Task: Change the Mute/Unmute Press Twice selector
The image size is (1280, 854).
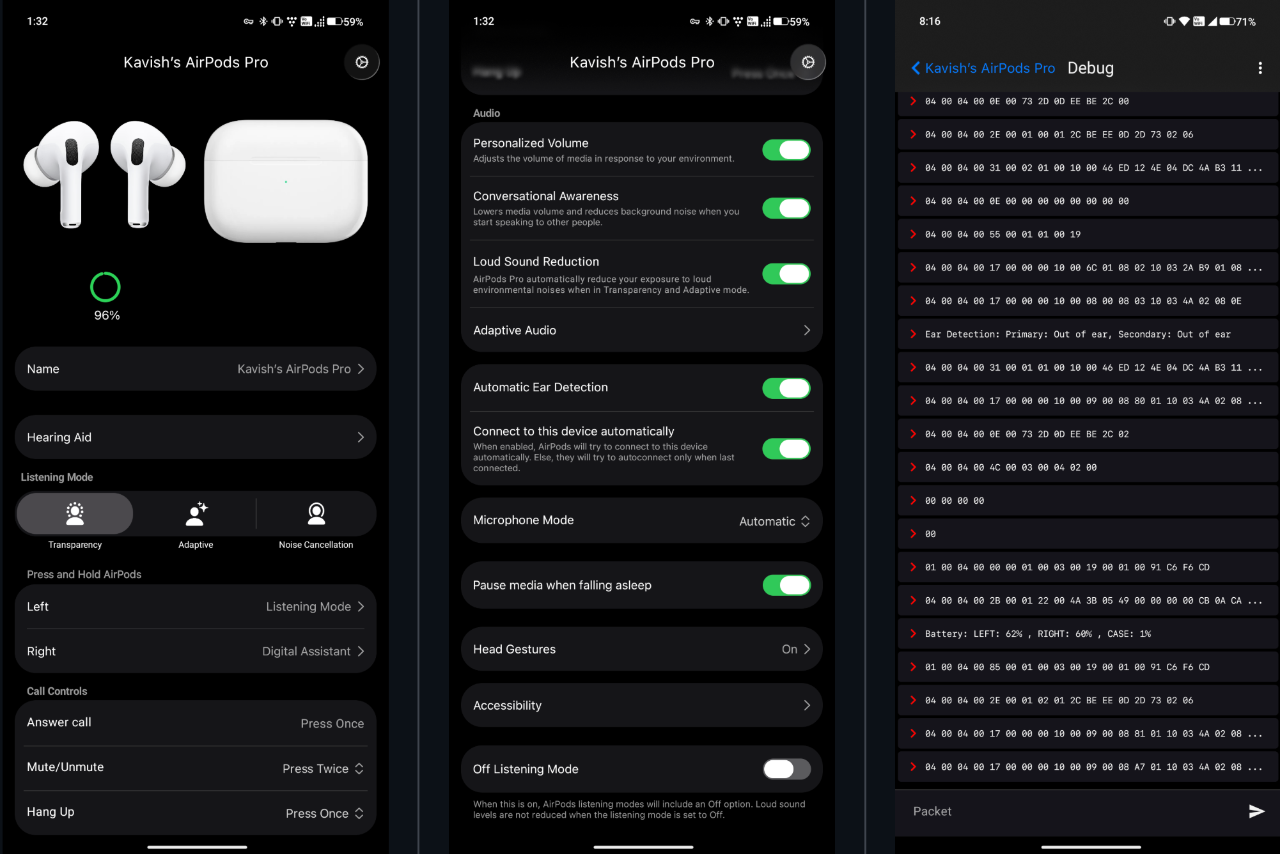Action: click(x=322, y=769)
